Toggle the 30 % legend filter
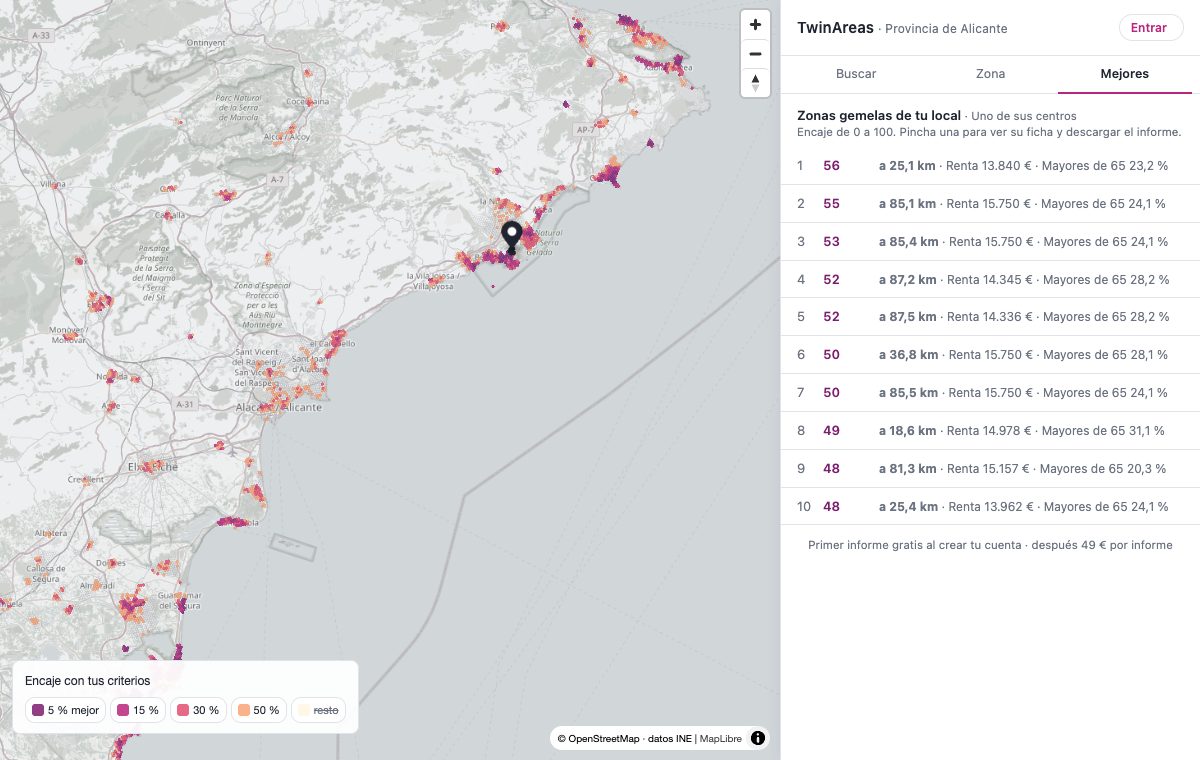Image resolution: width=1200 pixels, height=760 pixels. click(x=198, y=711)
